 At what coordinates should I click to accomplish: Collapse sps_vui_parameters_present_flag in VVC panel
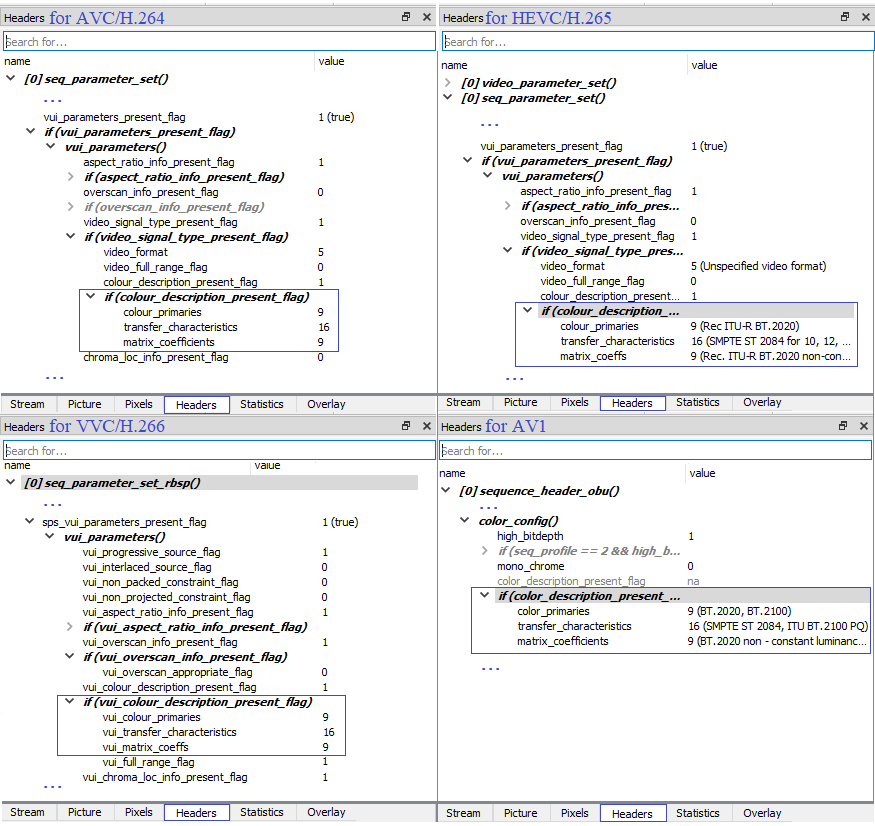[x=30, y=521]
